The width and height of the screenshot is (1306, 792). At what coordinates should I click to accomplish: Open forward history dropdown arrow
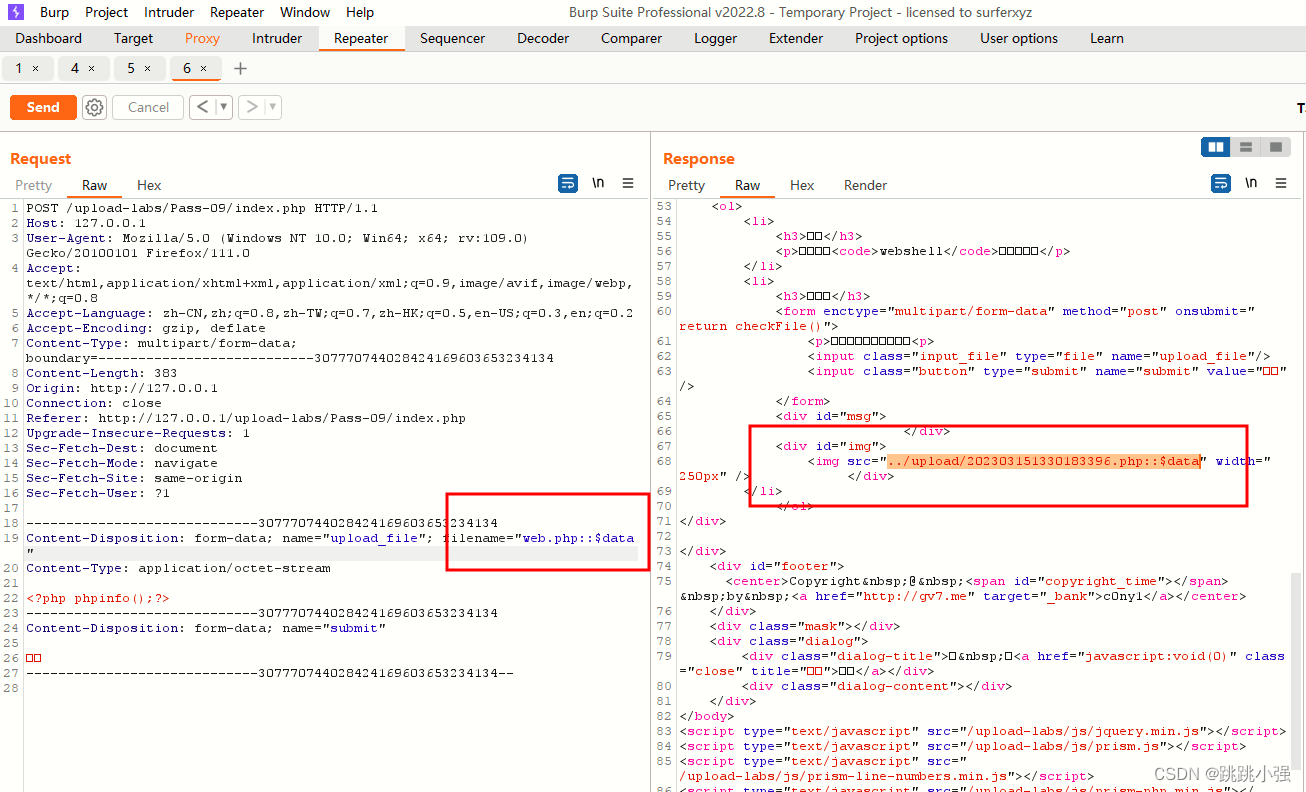272,107
